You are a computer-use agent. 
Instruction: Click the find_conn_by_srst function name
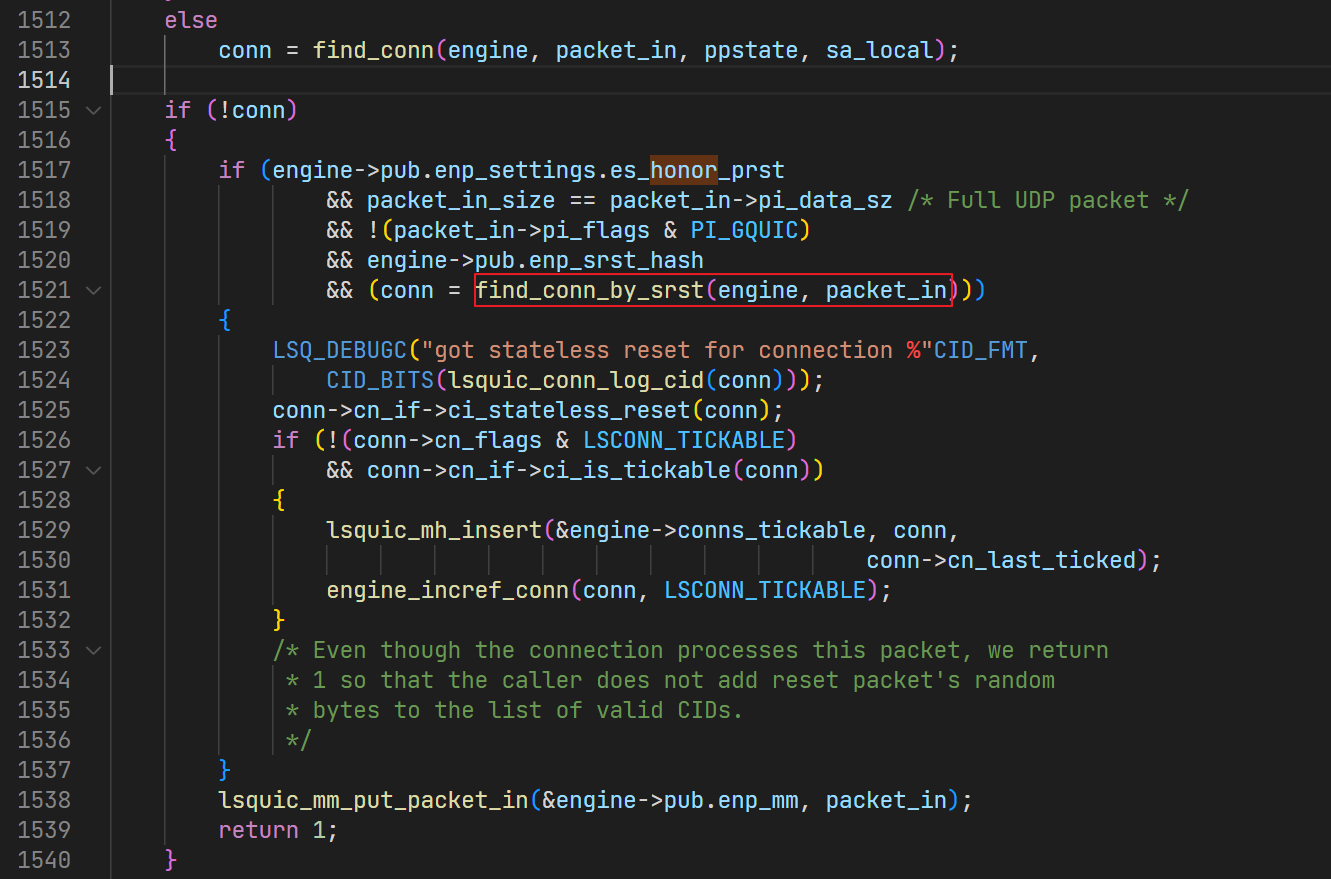click(x=589, y=290)
